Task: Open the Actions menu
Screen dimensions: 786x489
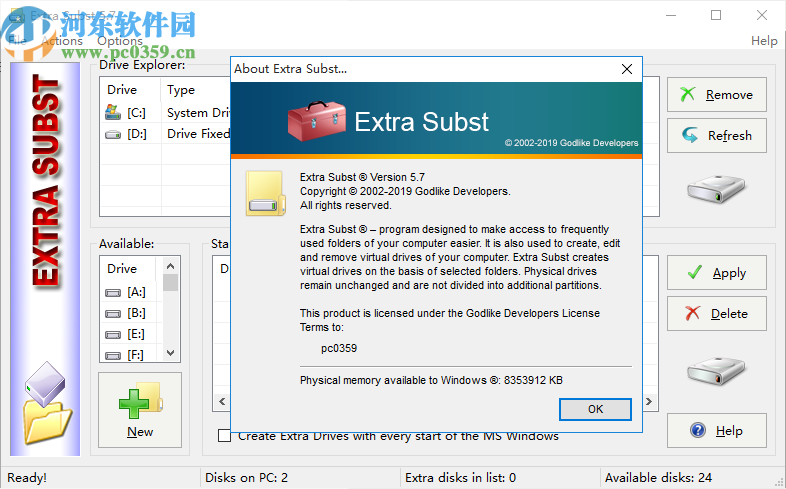Action: click(x=62, y=41)
